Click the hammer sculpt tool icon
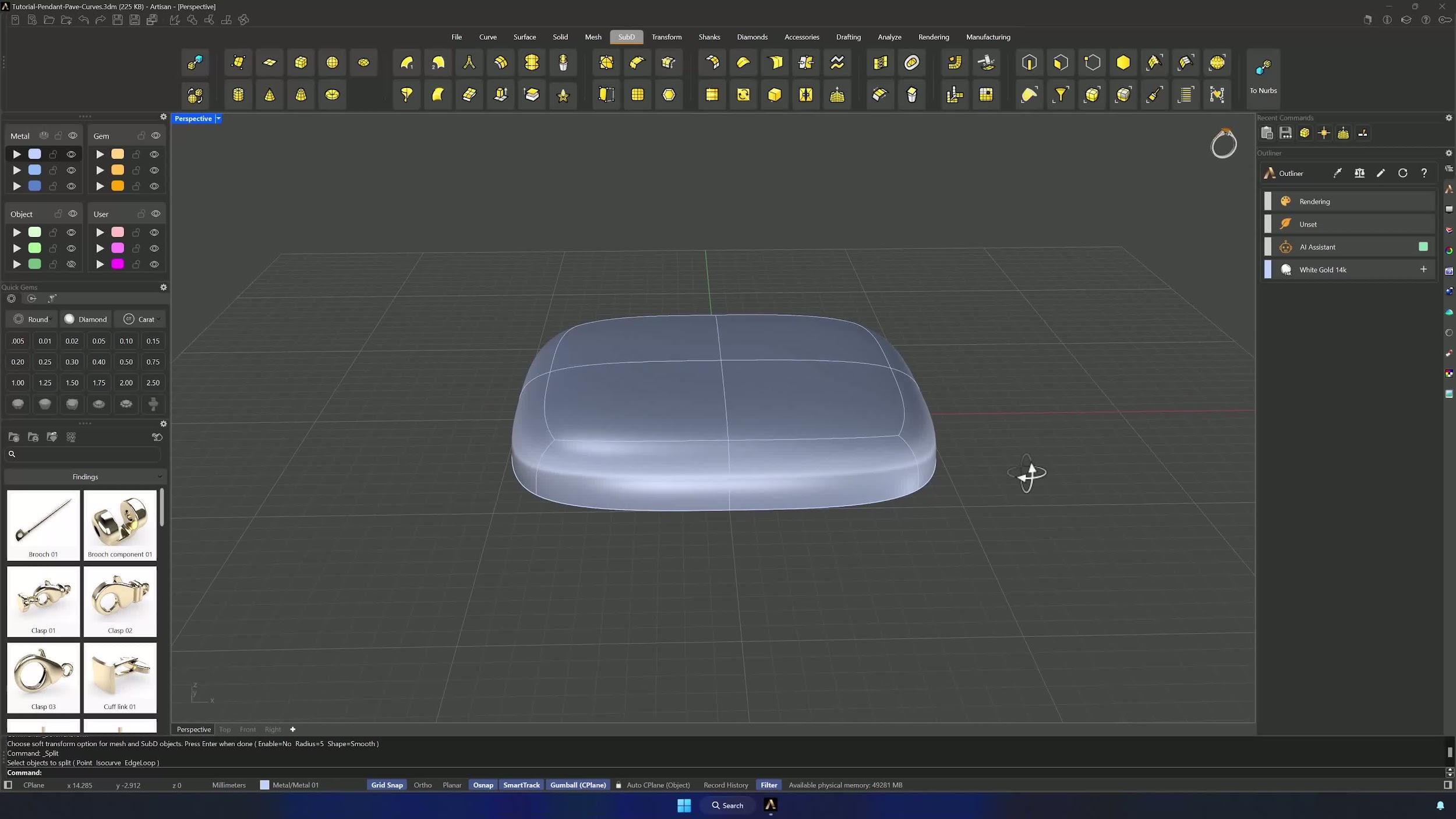The width and height of the screenshot is (1456, 819). tap(987, 62)
